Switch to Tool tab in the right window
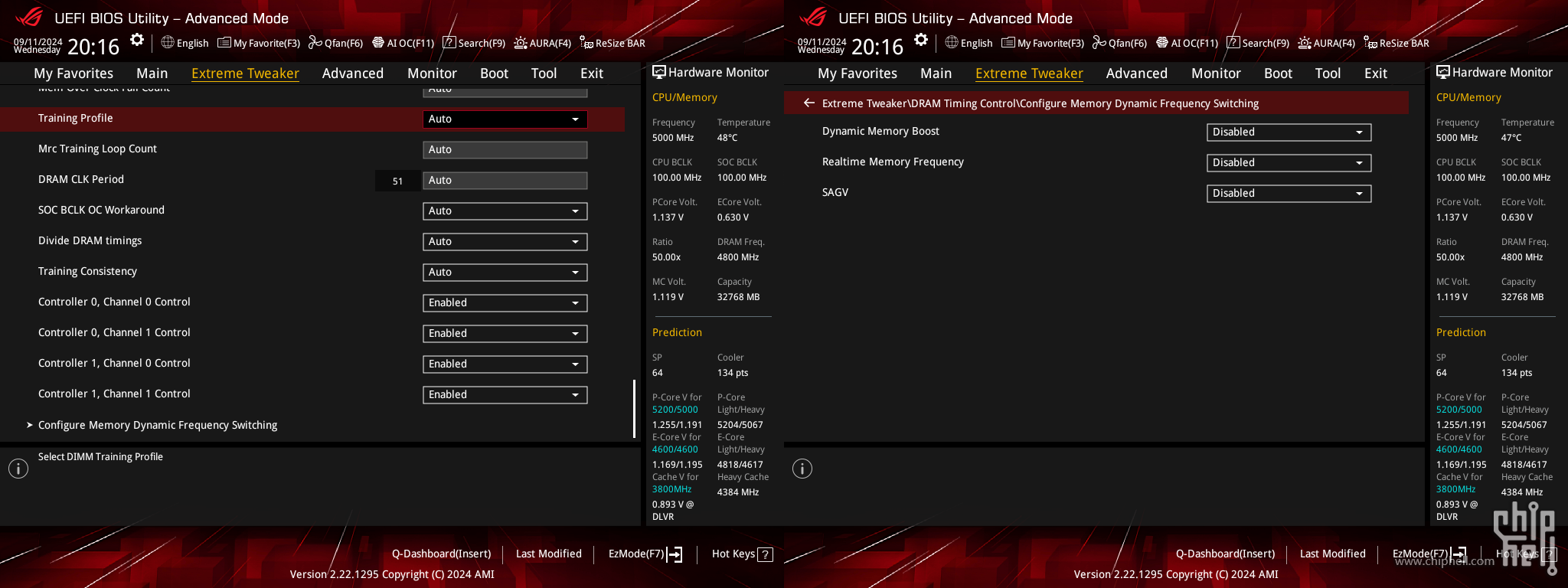Screen dimensions: 1568x588 coord(1328,73)
